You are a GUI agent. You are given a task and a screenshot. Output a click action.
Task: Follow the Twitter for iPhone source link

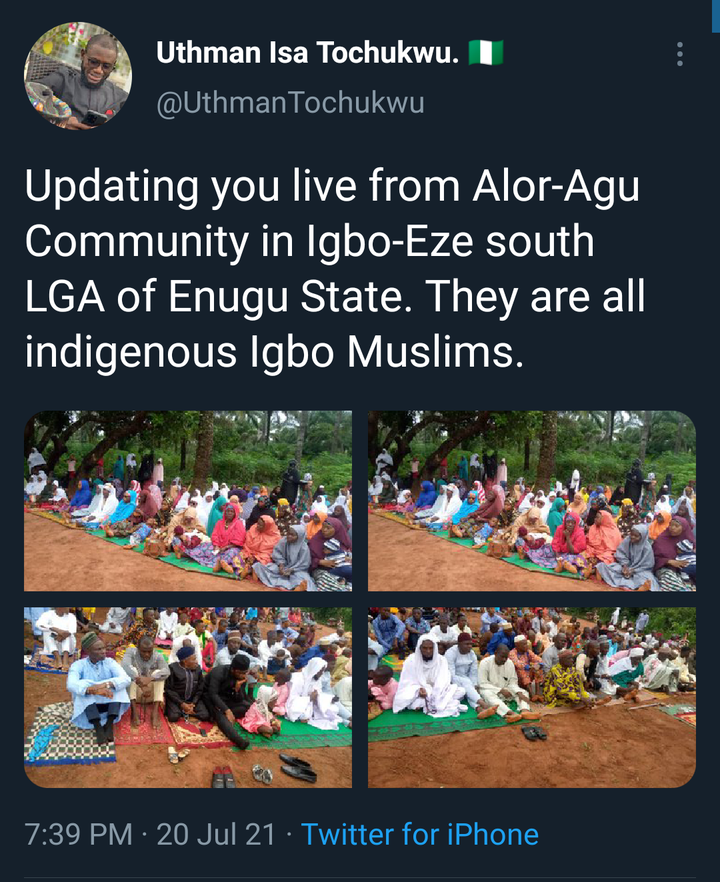click(x=420, y=834)
